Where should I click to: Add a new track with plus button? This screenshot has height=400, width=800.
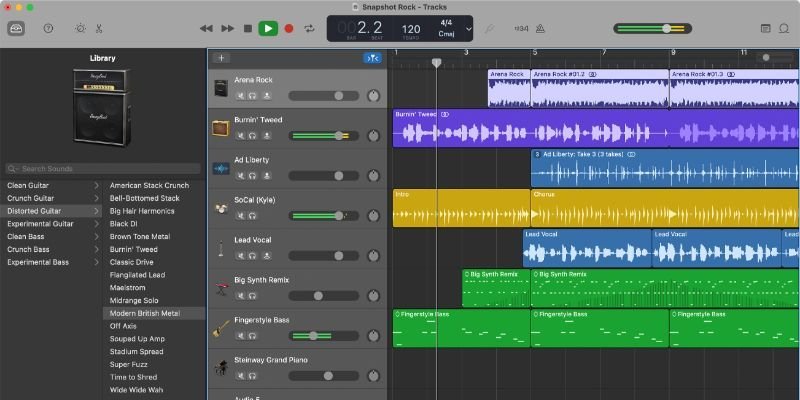pyautogui.click(x=221, y=58)
